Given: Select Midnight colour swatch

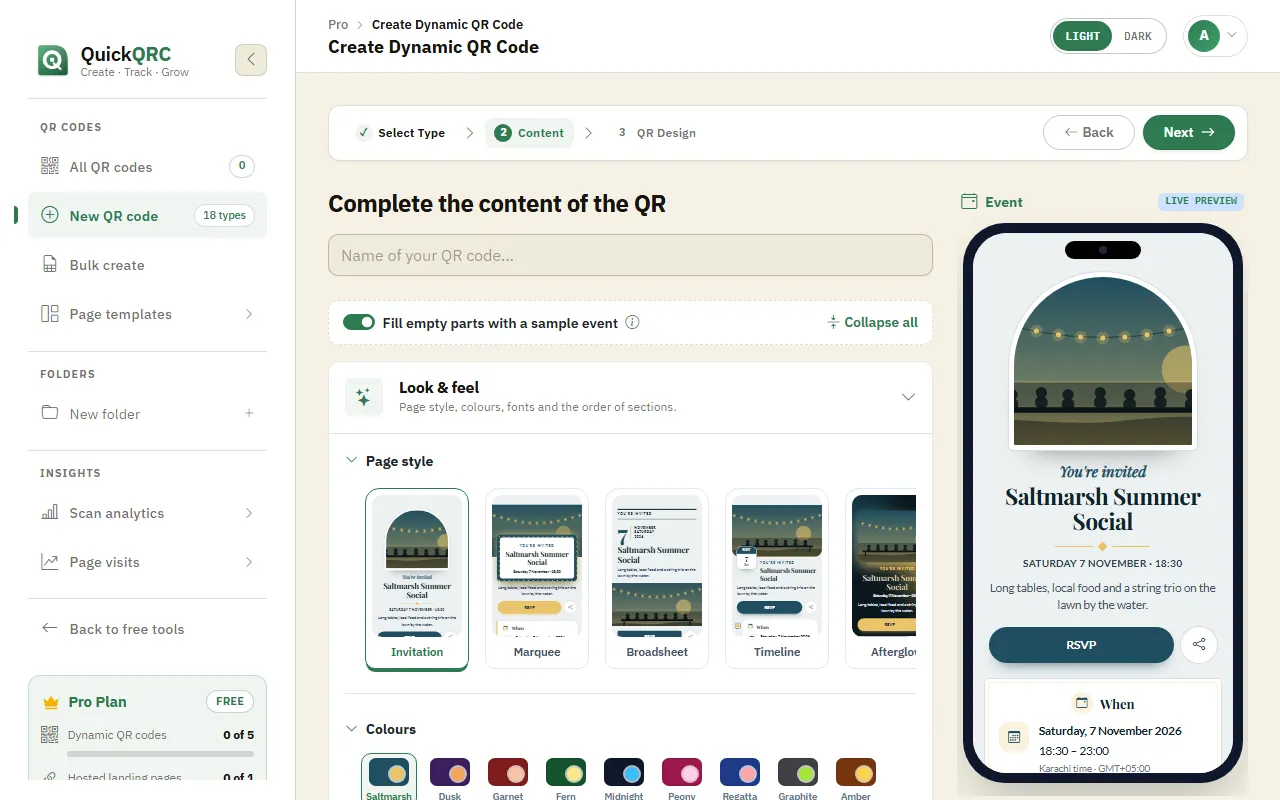Looking at the screenshot, I should [x=624, y=777].
